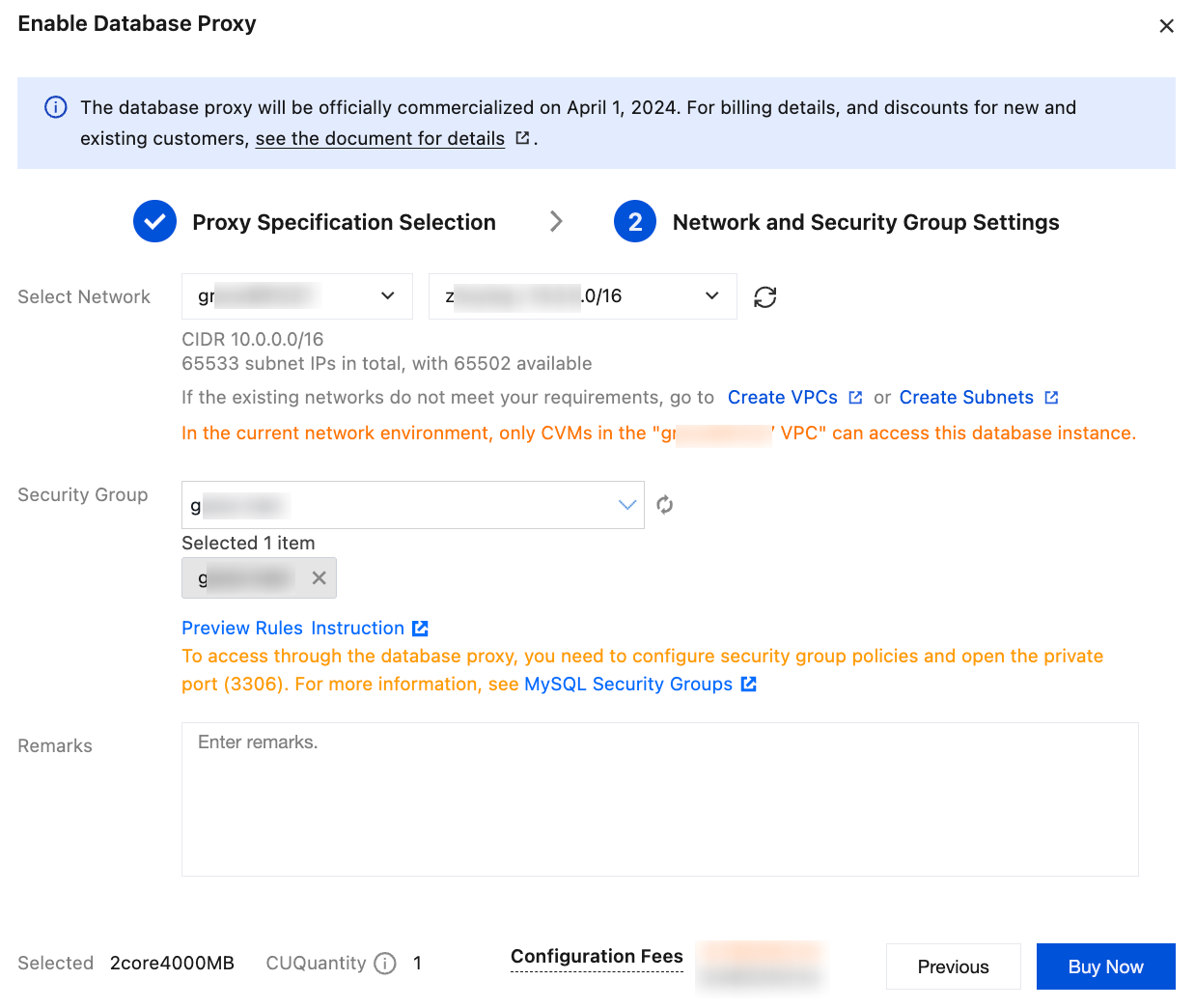Viewport: 1195px width, 1008px height.
Task: Refresh the security group list
Action: click(665, 505)
